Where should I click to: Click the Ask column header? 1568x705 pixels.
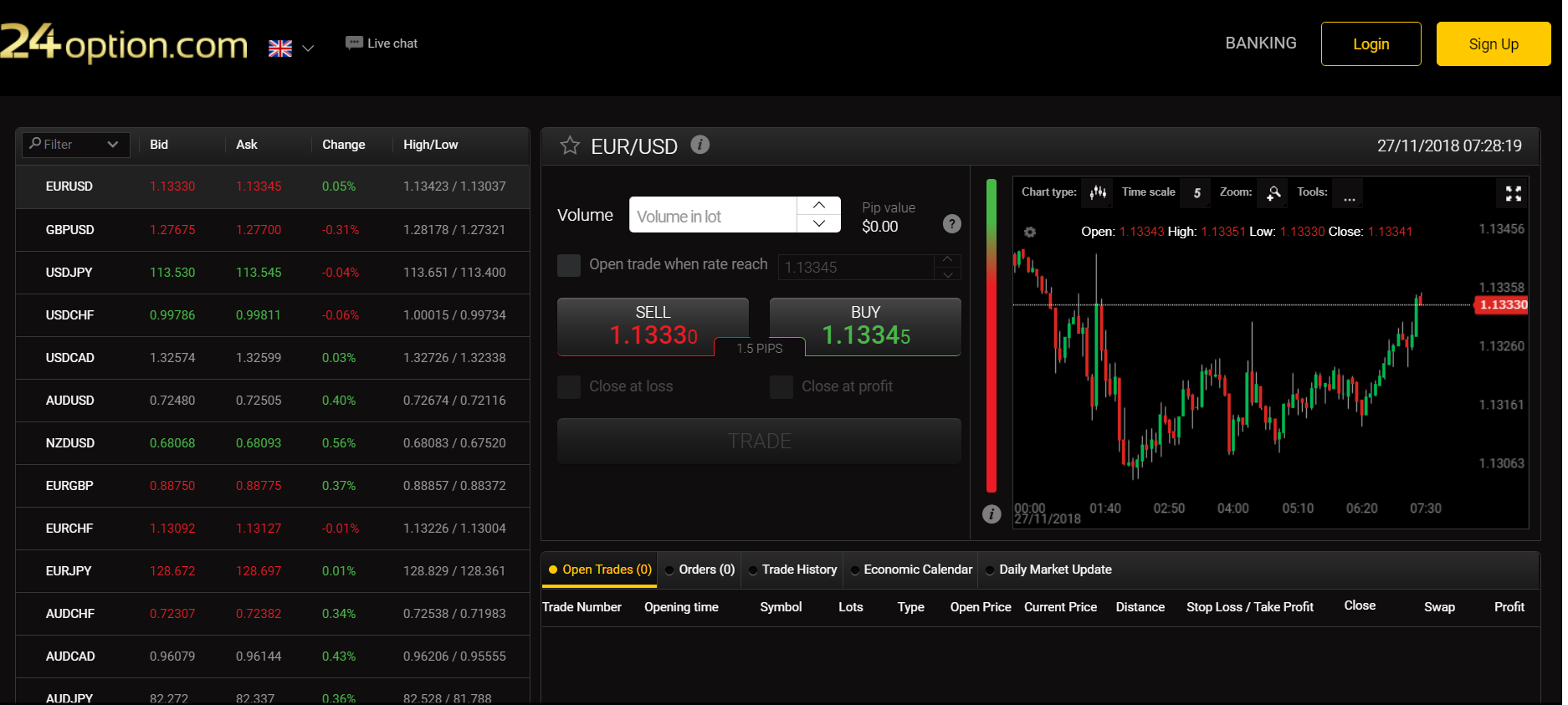point(247,145)
